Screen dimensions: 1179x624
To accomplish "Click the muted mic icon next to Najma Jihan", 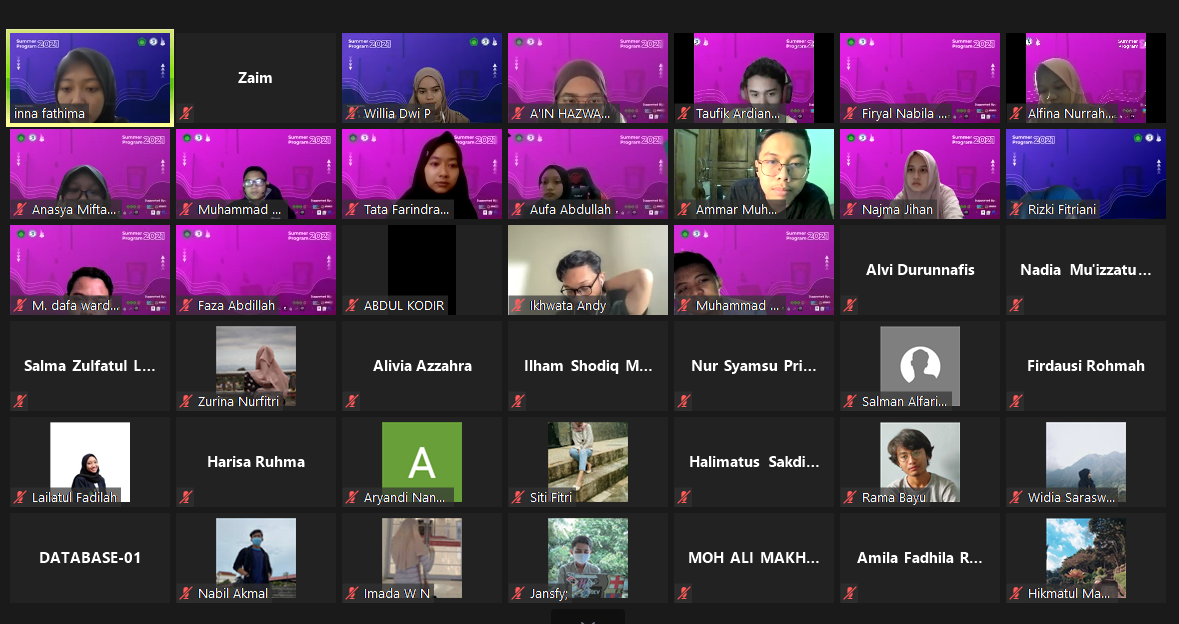I will [851, 210].
